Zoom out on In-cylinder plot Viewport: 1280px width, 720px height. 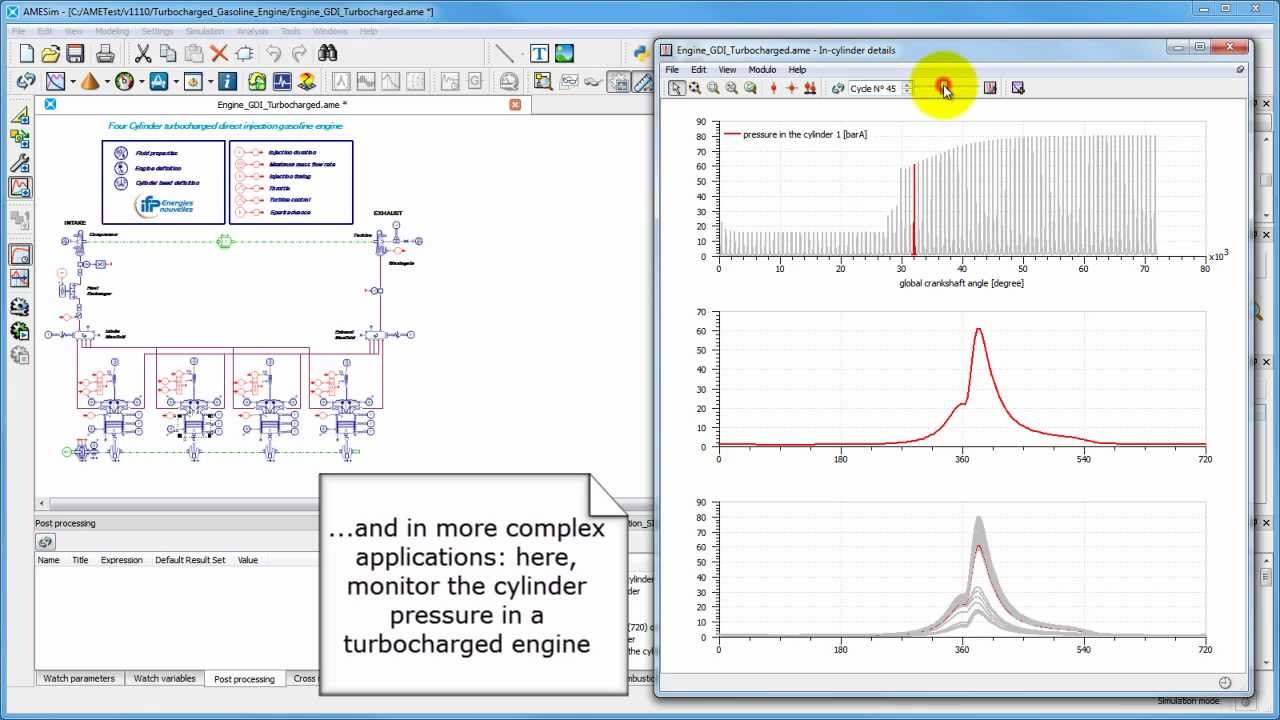732,88
